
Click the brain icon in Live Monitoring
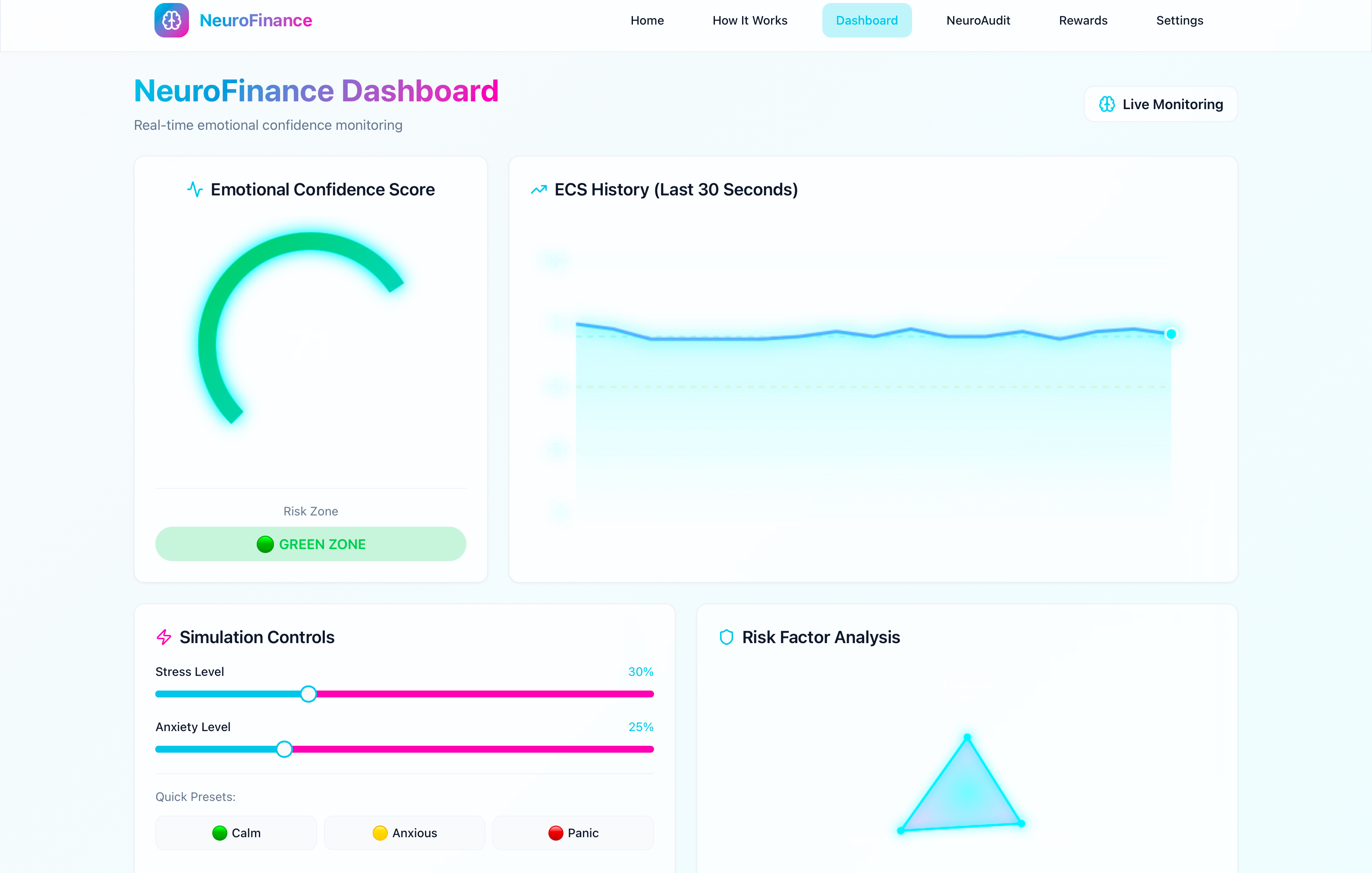coord(1107,104)
